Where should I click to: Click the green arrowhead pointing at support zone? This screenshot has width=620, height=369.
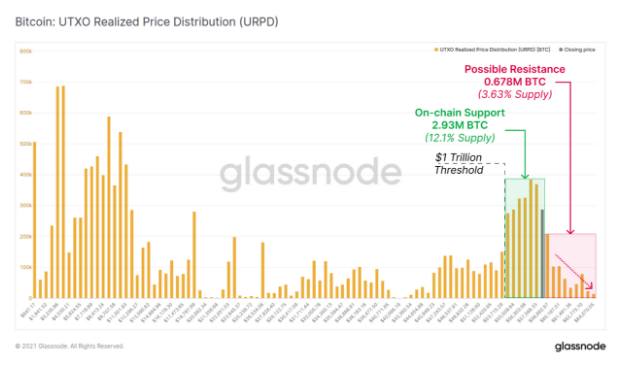point(525,176)
